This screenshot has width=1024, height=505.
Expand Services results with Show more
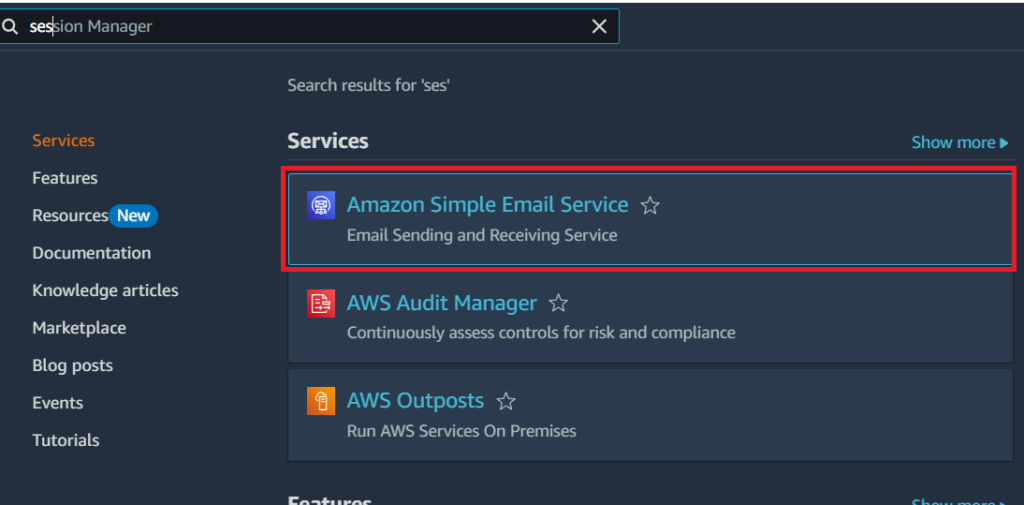click(x=959, y=143)
